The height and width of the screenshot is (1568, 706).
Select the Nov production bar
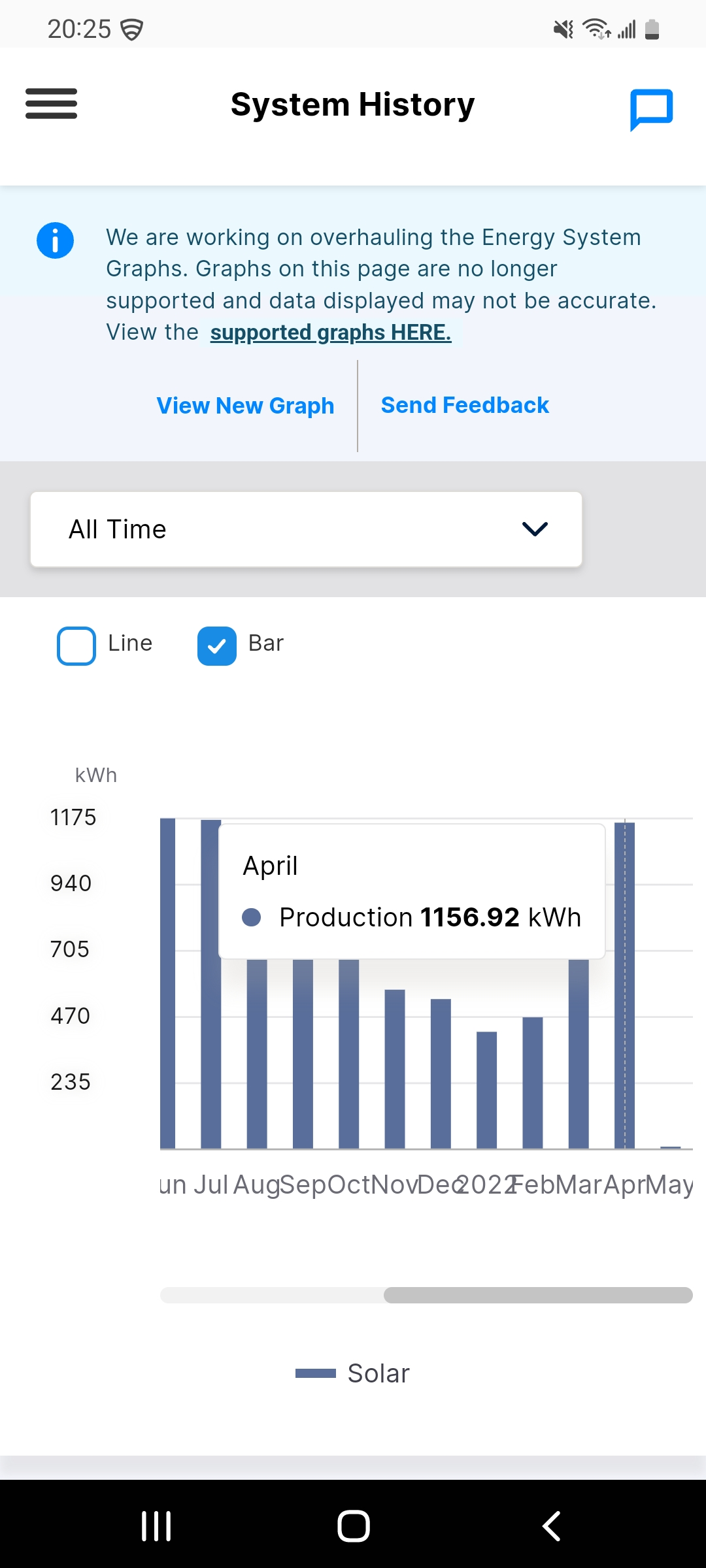395,1069
